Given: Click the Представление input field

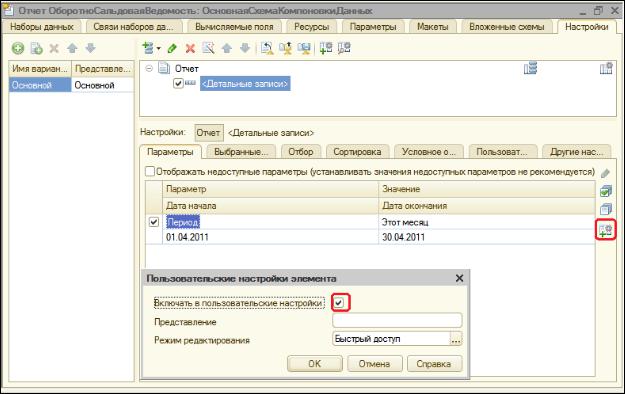Looking at the screenshot, I should click(x=397, y=321).
